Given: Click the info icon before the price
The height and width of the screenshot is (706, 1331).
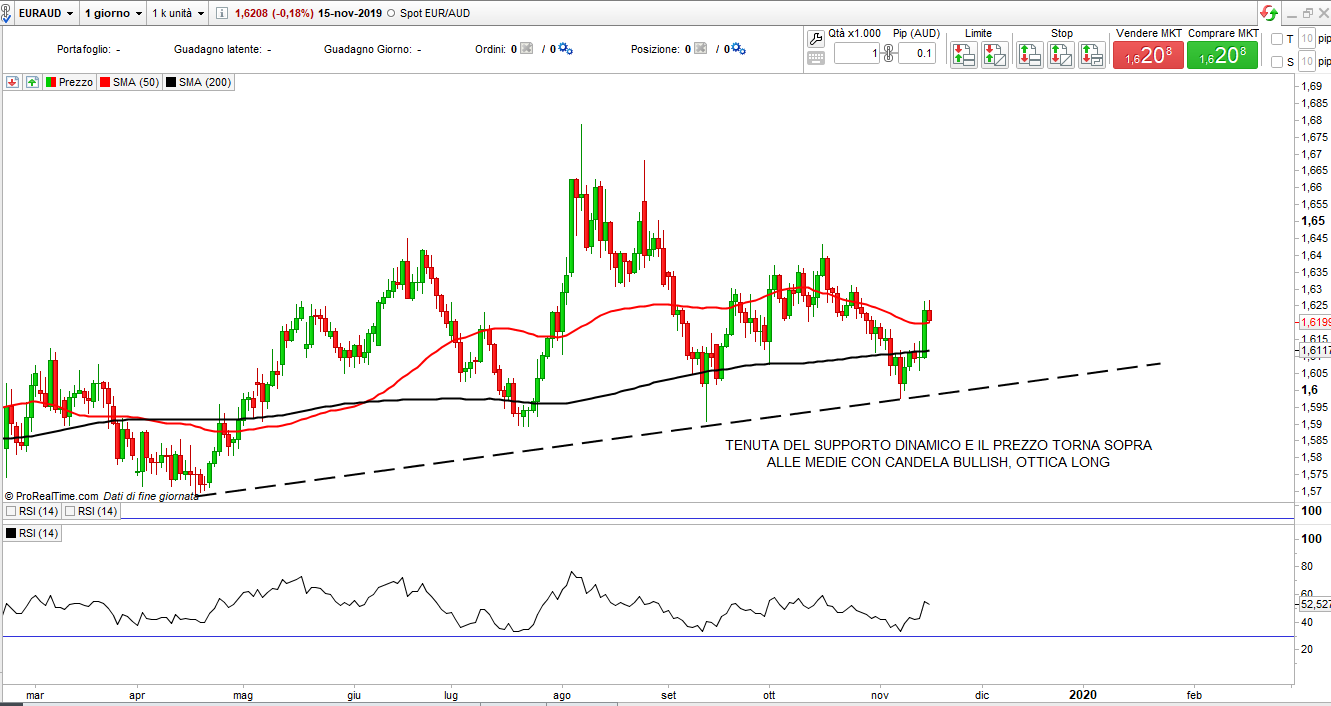Looking at the screenshot, I should tap(222, 14).
